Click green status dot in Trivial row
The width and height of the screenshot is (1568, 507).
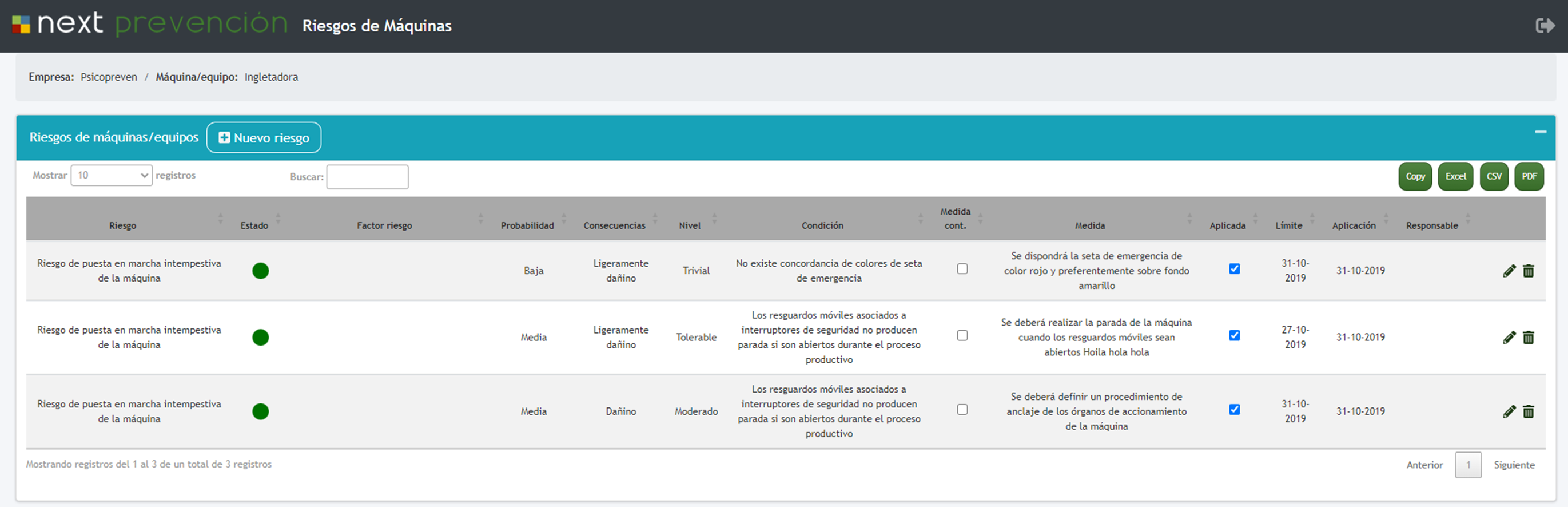click(x=261, y=271)
